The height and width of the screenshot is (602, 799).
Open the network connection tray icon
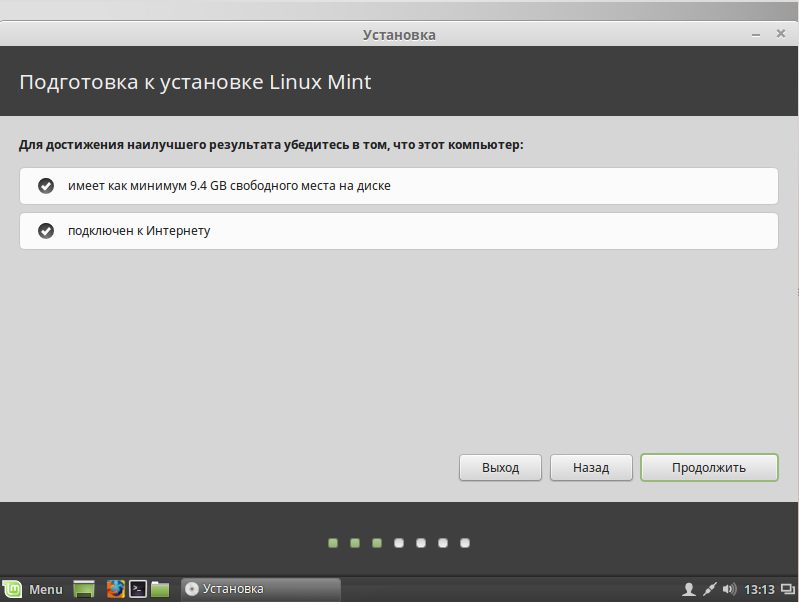point(709,589)
